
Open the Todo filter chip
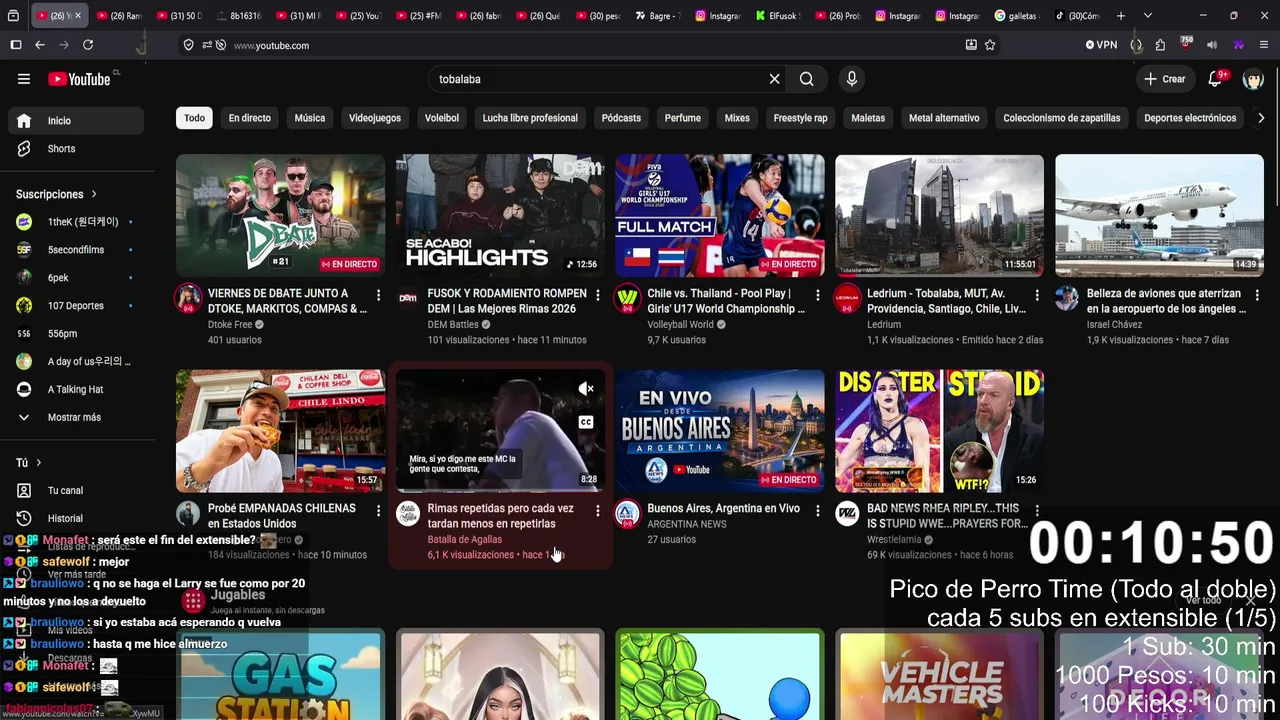click(194, 118)
